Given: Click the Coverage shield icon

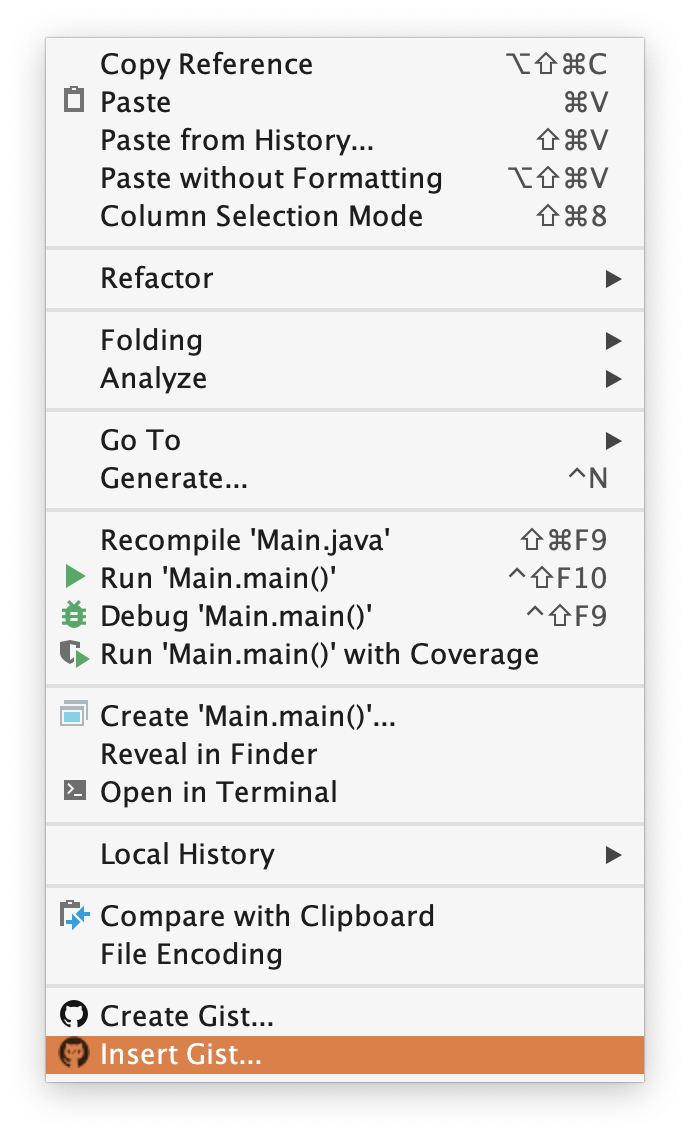Looking at the screenshot, I should [x=74, y=654].
